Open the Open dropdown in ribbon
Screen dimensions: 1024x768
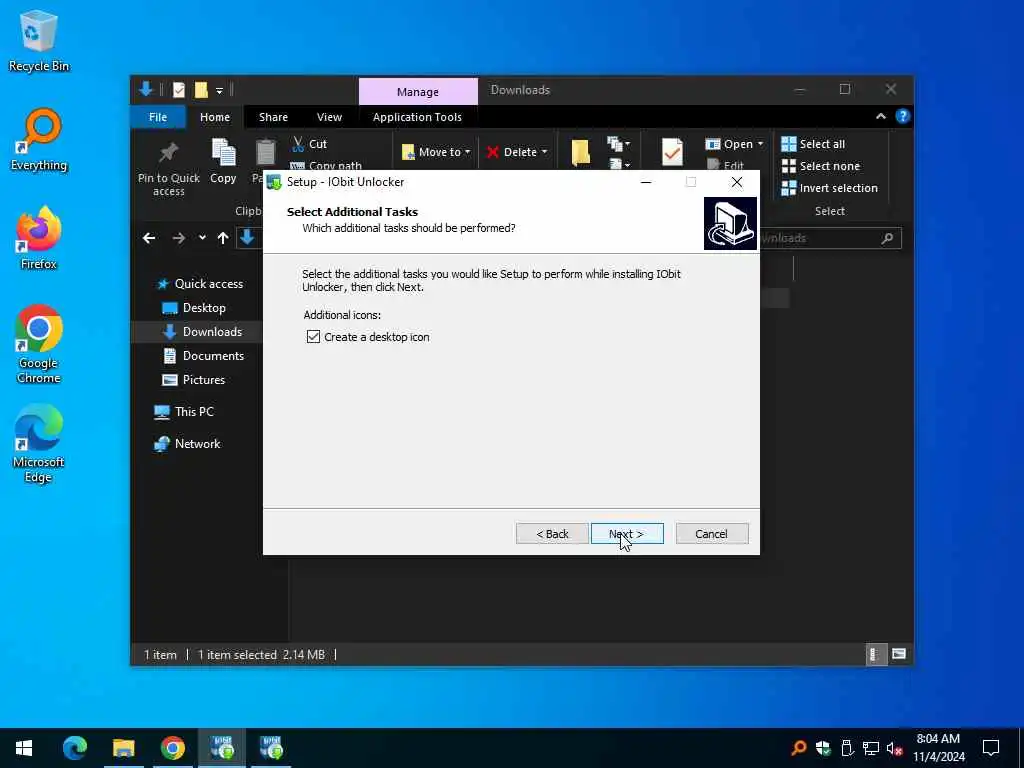coord(734,144)
